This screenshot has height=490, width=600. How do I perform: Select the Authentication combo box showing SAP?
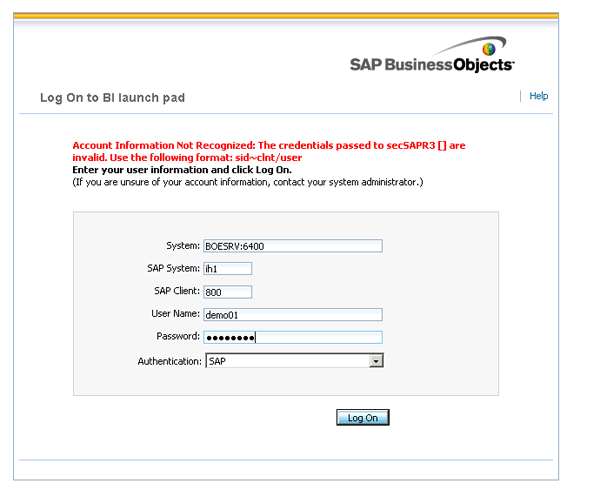[x=287, y=361]
